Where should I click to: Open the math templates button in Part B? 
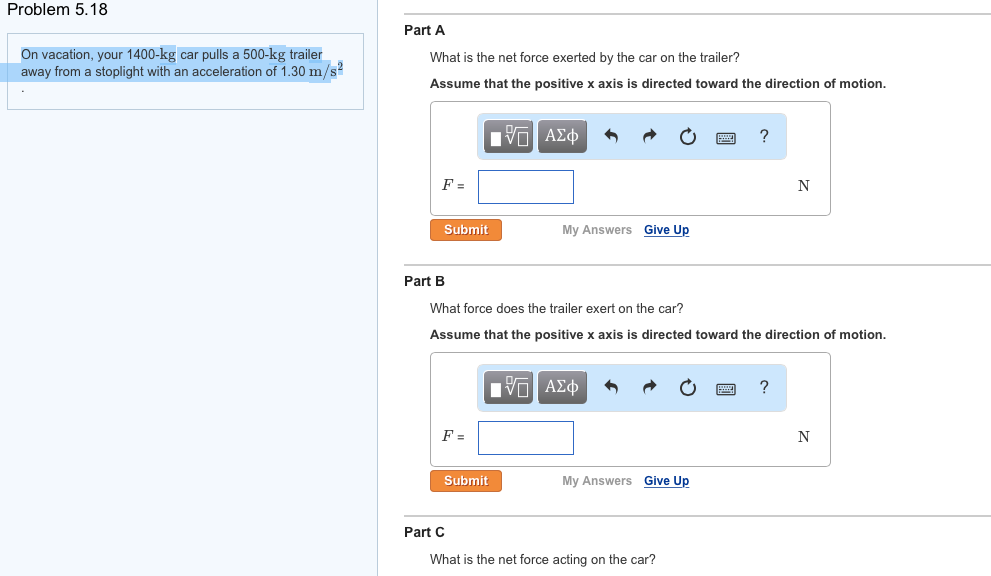tap(510, 388)
